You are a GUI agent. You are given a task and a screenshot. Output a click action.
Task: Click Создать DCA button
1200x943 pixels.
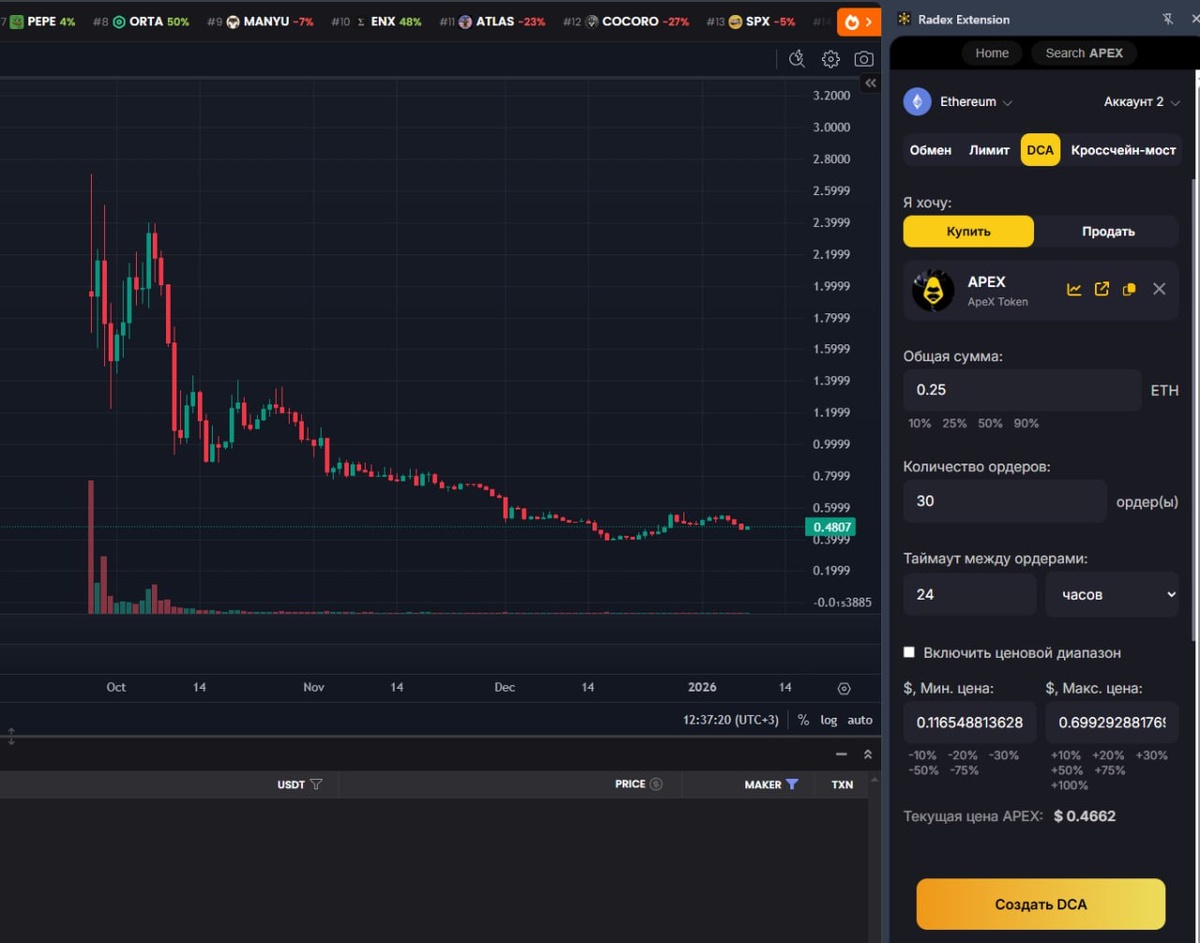[x=1040, y=905]
